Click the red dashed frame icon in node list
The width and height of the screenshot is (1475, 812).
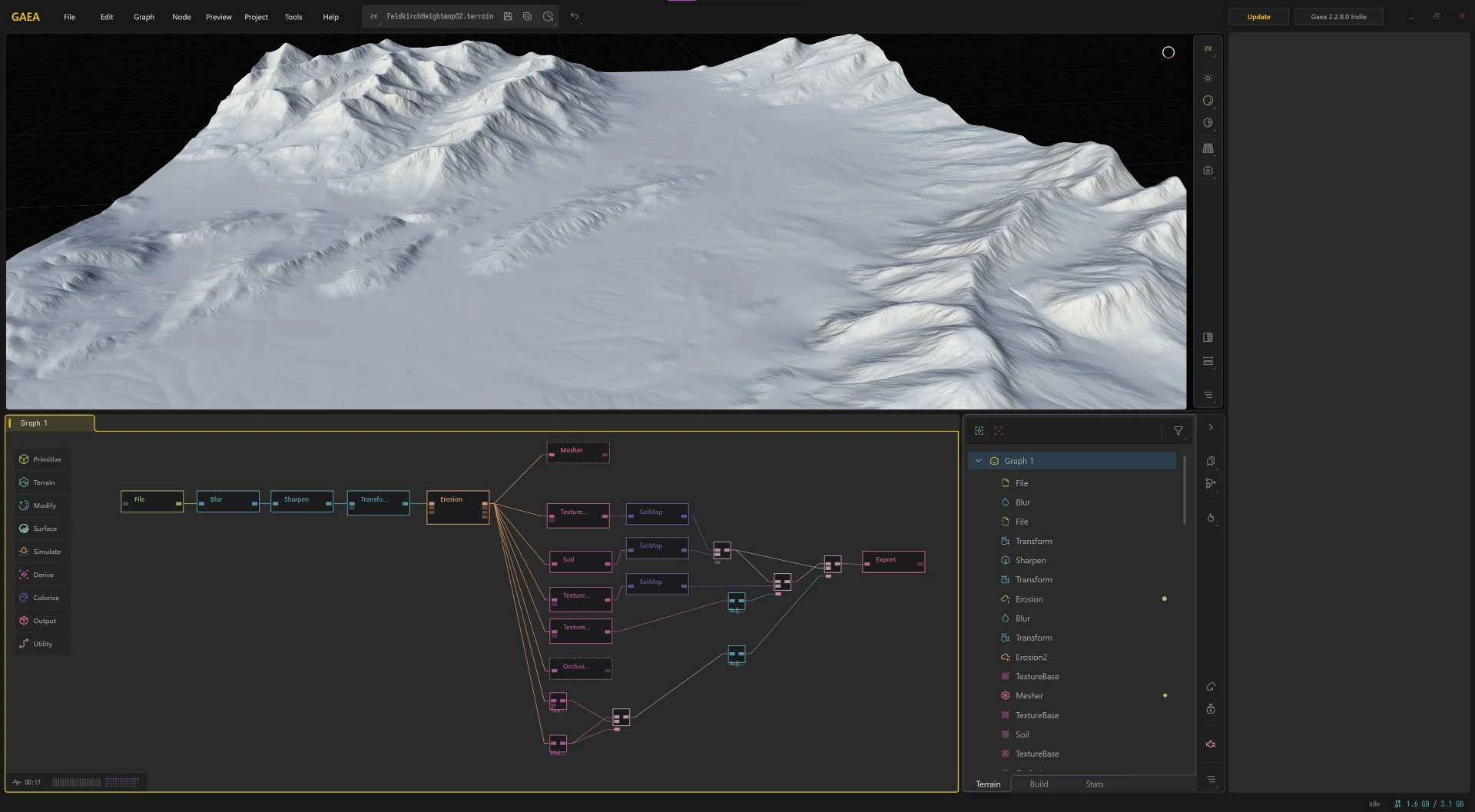point(999,431)
